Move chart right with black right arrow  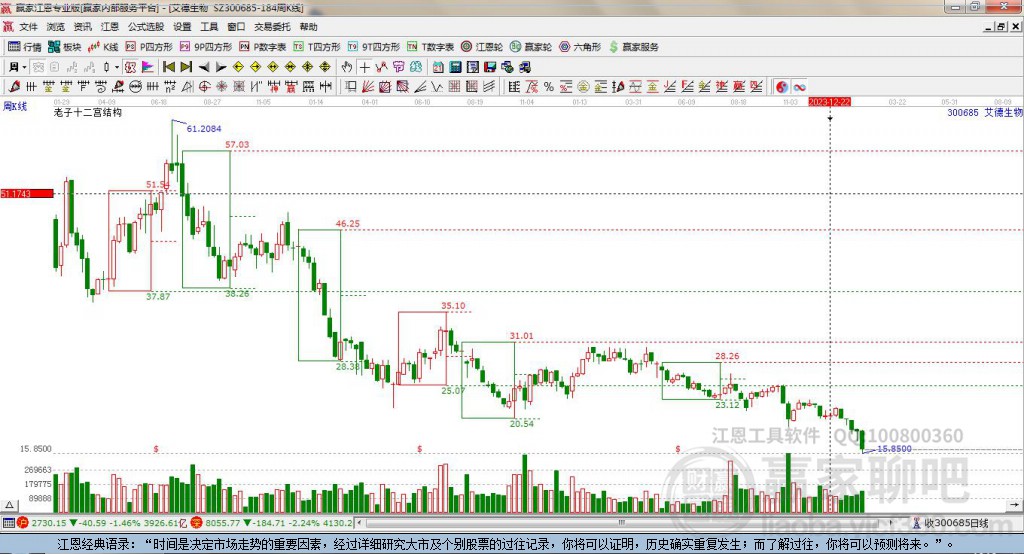(221, 67)
